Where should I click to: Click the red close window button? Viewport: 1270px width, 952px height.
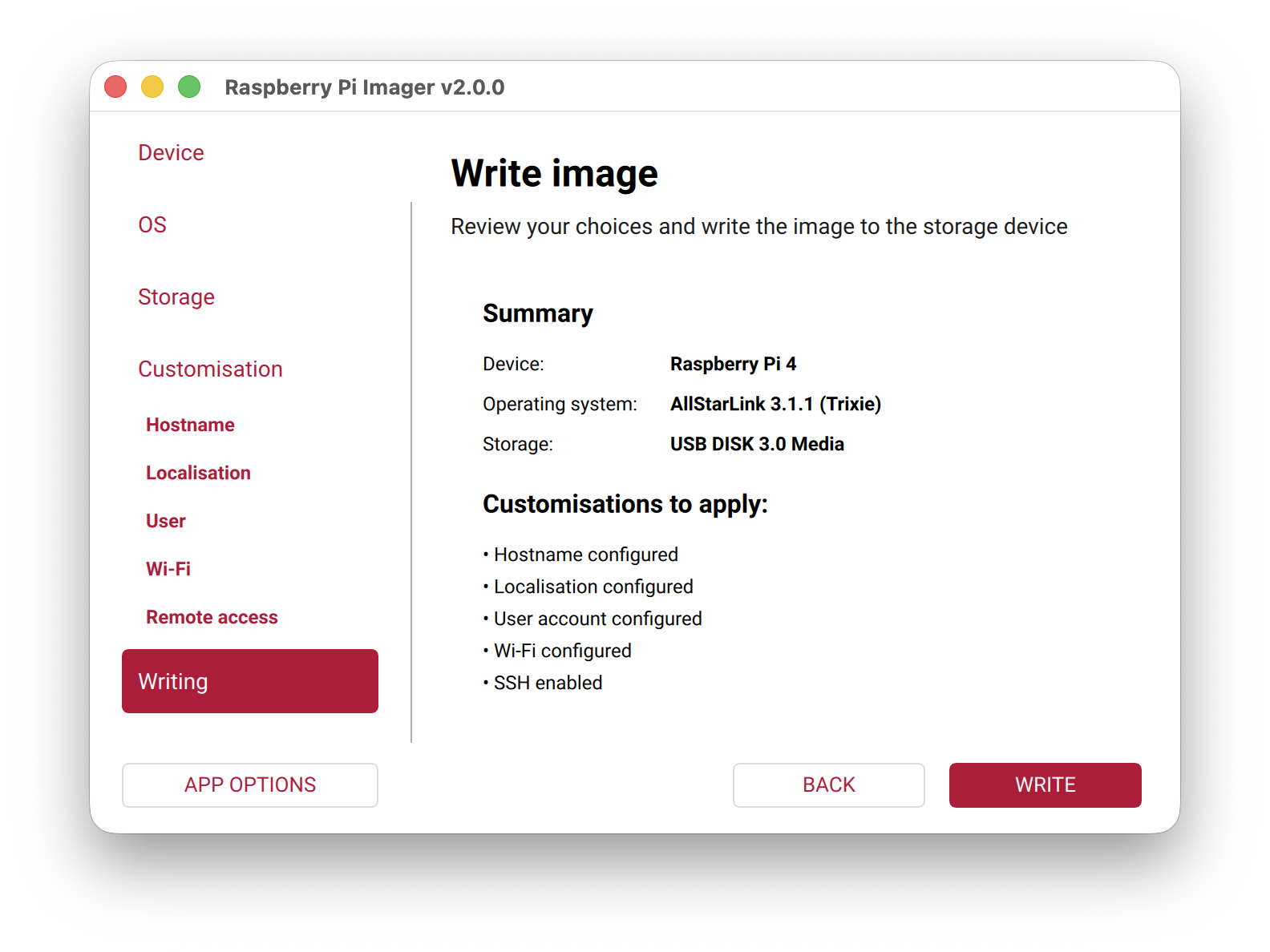[115, 87]
